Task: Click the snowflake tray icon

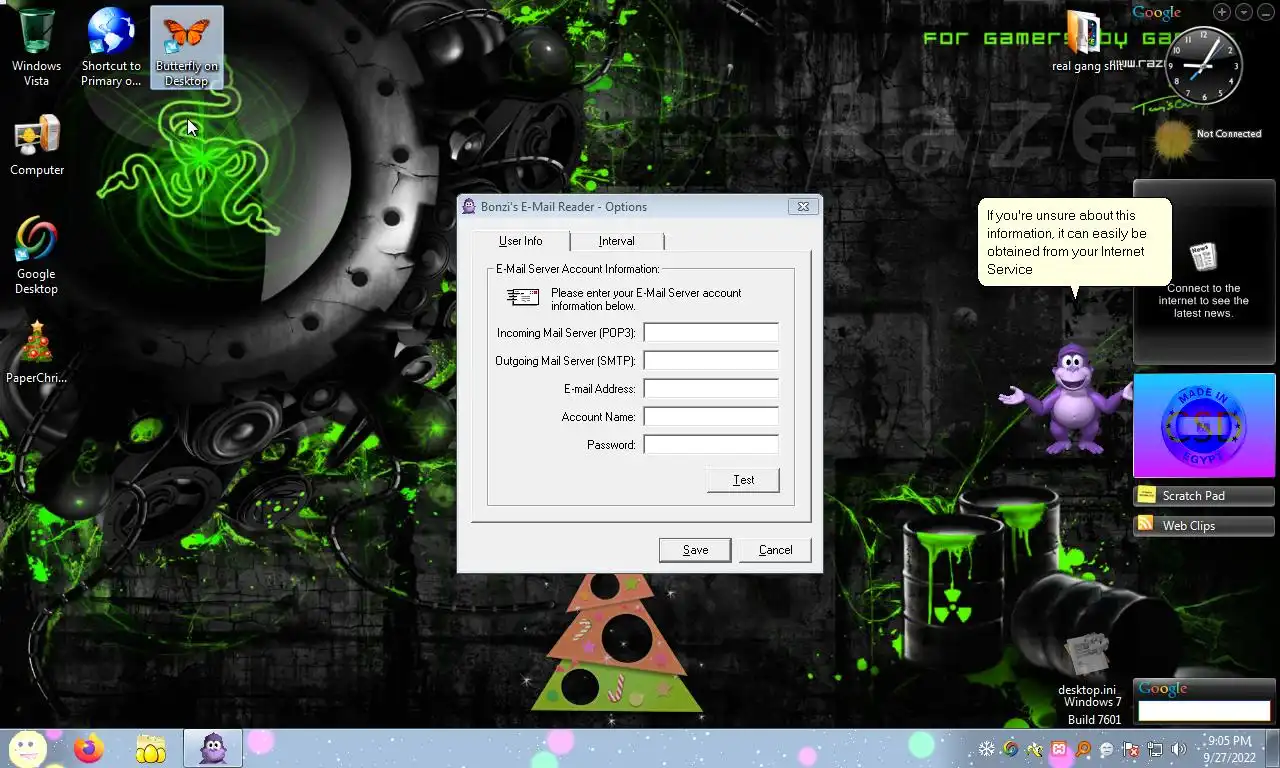Action: 987,749
